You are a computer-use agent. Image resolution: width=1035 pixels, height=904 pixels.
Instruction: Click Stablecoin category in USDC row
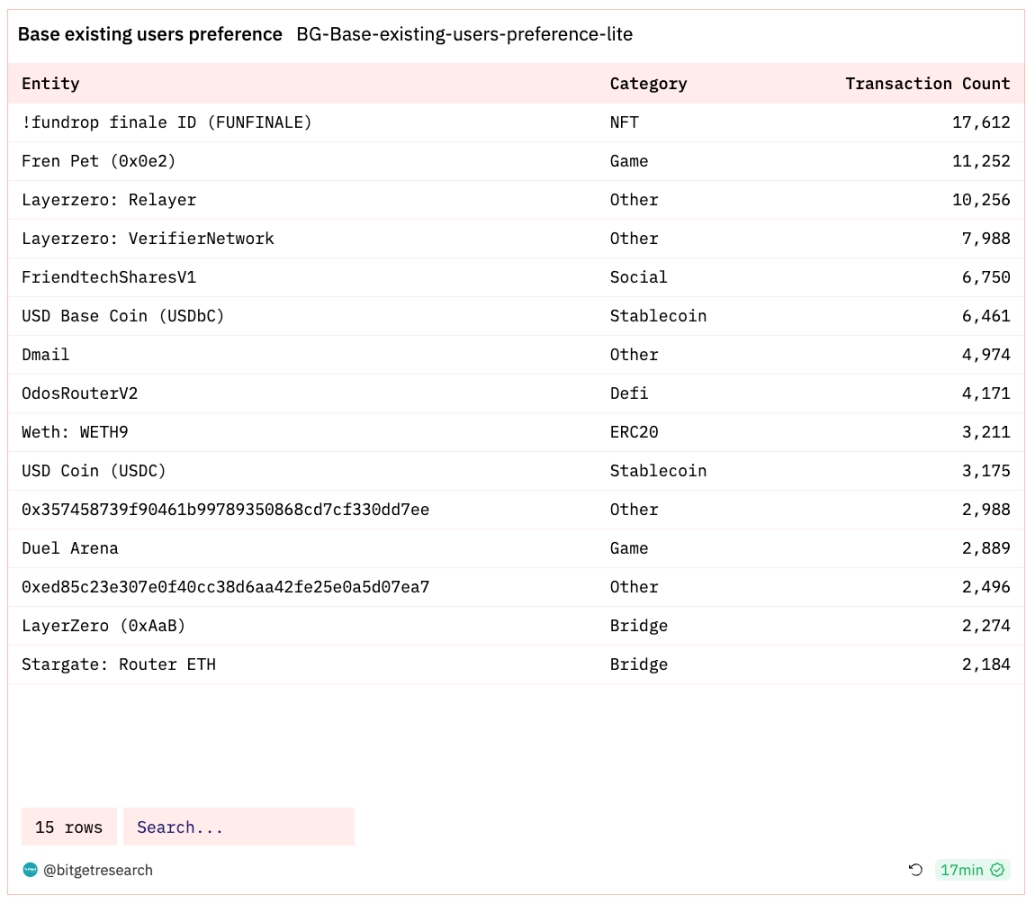coord(658,470)
